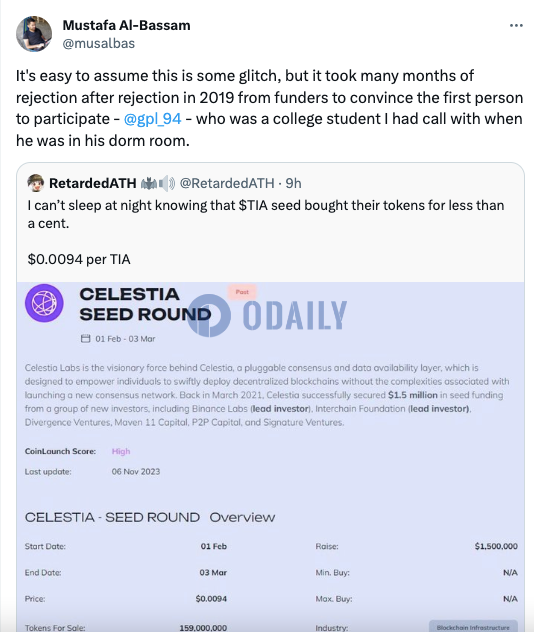
Task: Click the ODAILY watermark logo
Action: [267, 315]
